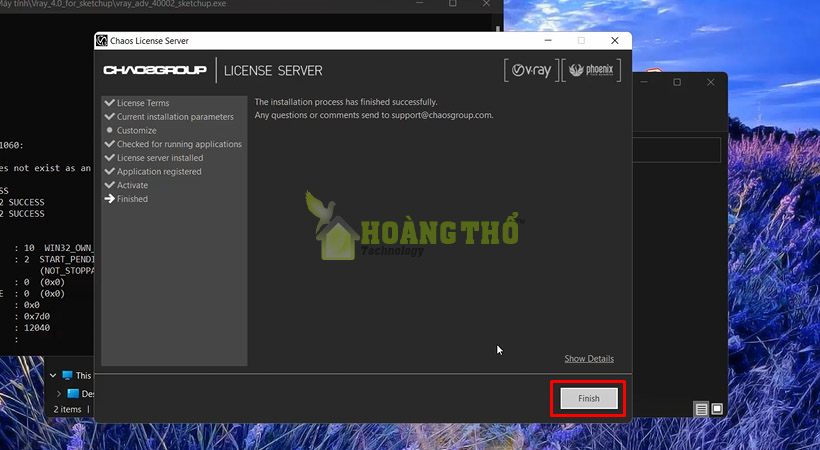Click bullet icon beside Customize
The height and width of the screenshot is (450, 820).
pos(109,130)
